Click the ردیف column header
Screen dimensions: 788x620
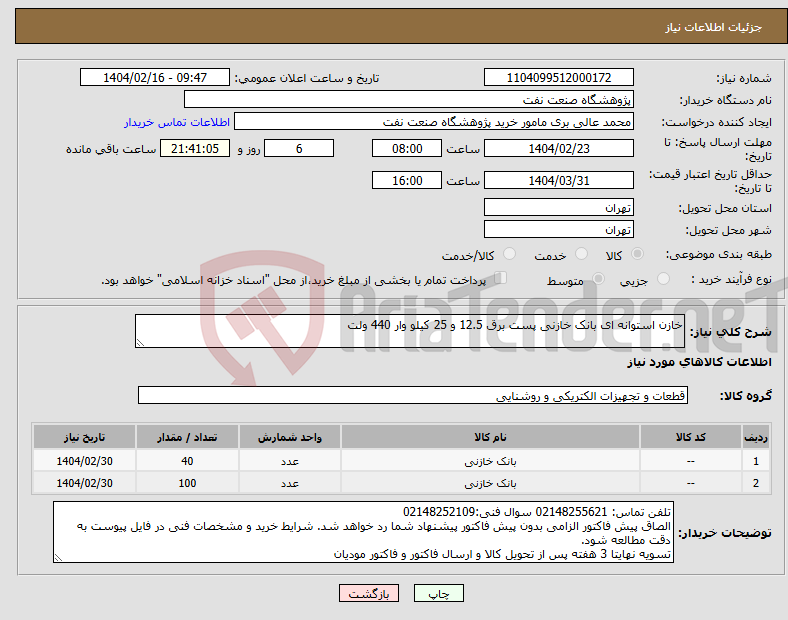tap(756, 437)
